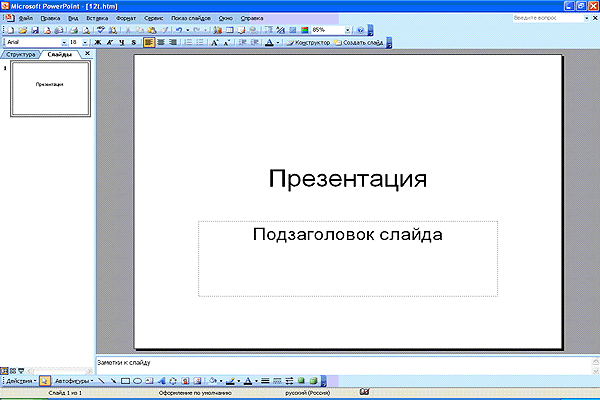The height and width of the screenshot is (400, 600).
Task: Open Print Preview from the toolbar
Action: click(86, 30)
